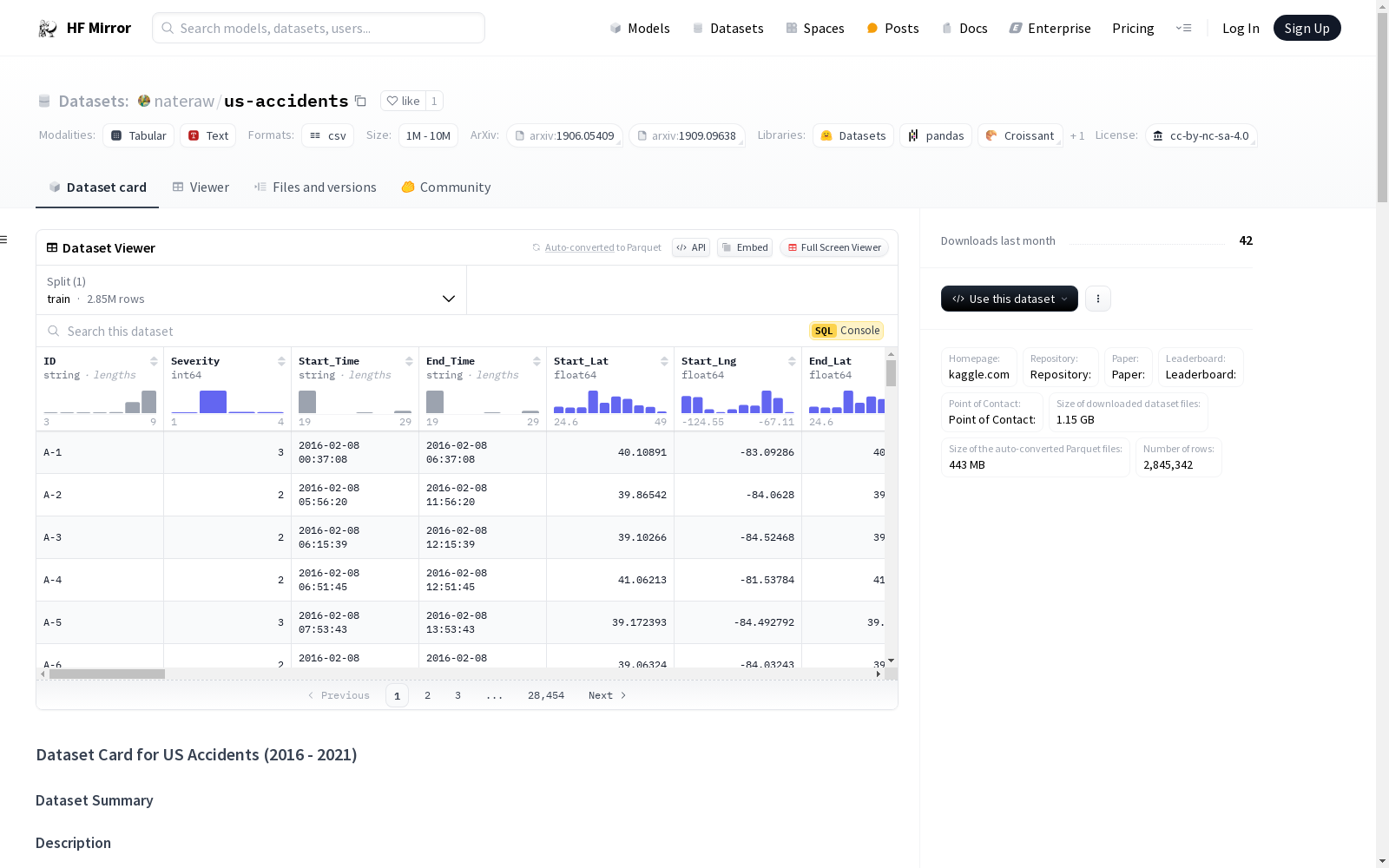The image size is (1389, 868).
Task: Open Datasets in top navigation
Action: pyautogui.click(x=727, y=29)
